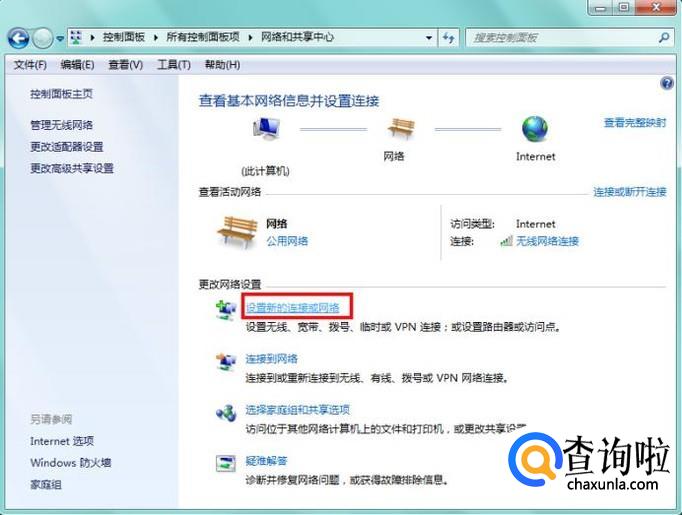Open recent pages dropdown beside navigation buttons
The image size is (682, 515).
[x=60, y=39]
